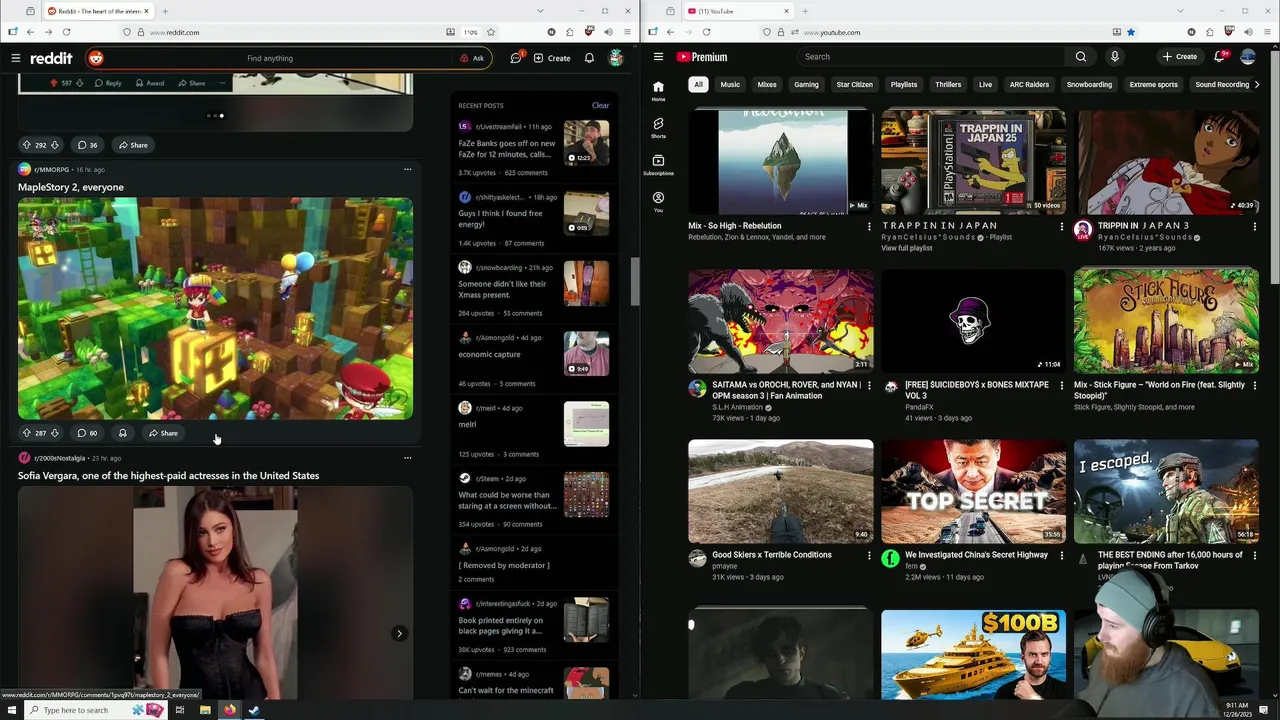Downvote the post with 292 votes
Viewport: 1280px width, 720px height.
[x=55, y=145]
